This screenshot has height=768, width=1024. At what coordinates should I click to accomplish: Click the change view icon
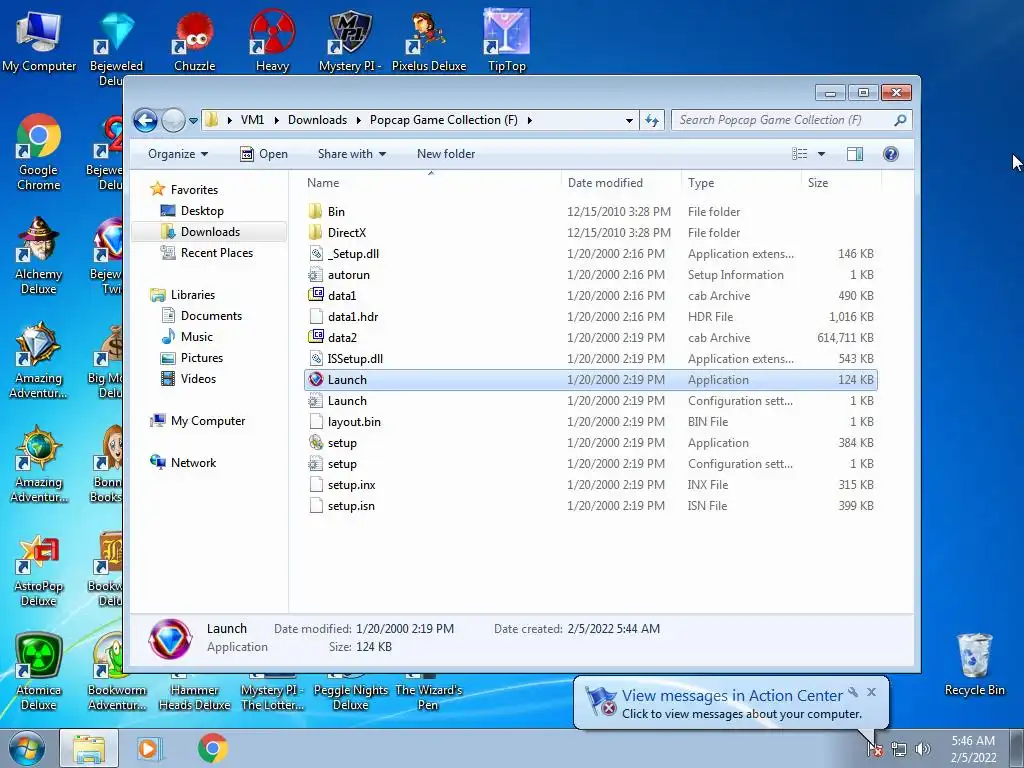799,154
